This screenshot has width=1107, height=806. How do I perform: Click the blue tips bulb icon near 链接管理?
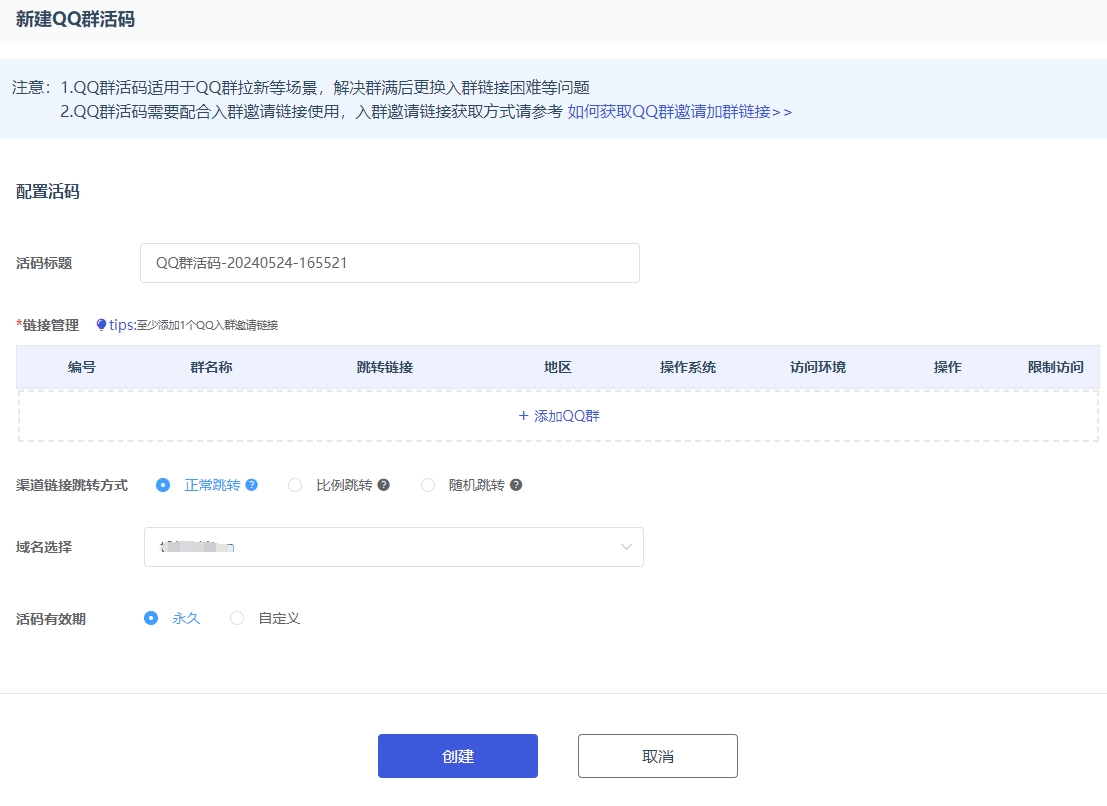pyautogui.click(x=101, y=325)
